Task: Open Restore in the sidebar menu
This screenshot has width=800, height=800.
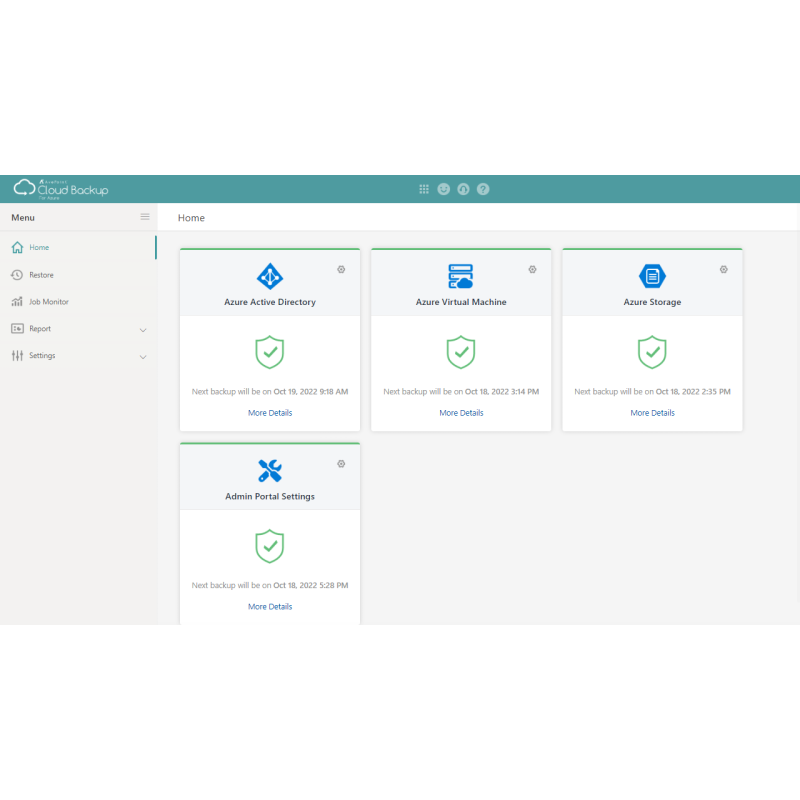Action: [x=41, y=275]
